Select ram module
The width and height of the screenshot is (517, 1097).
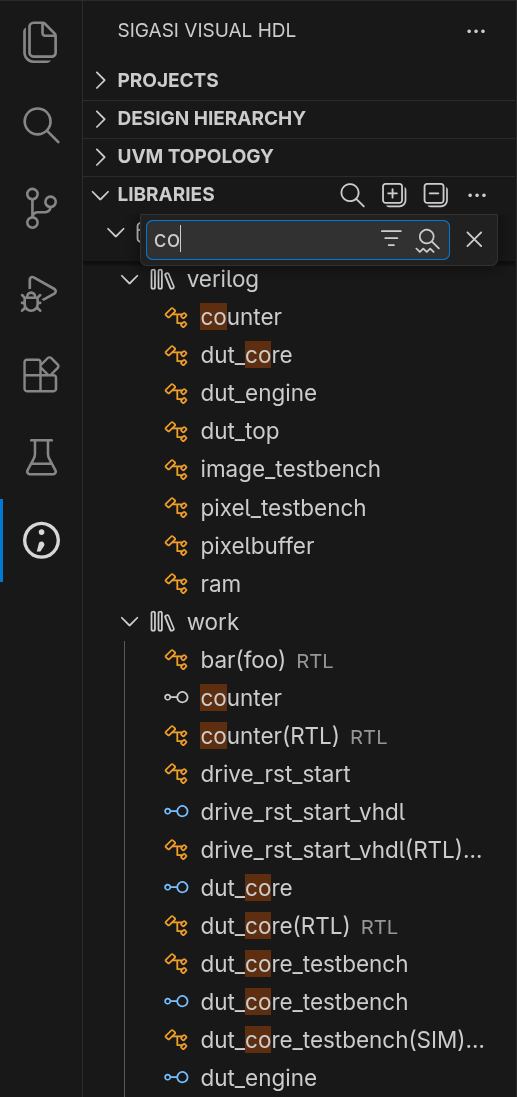pyautogui.click(x=220, y=584)
